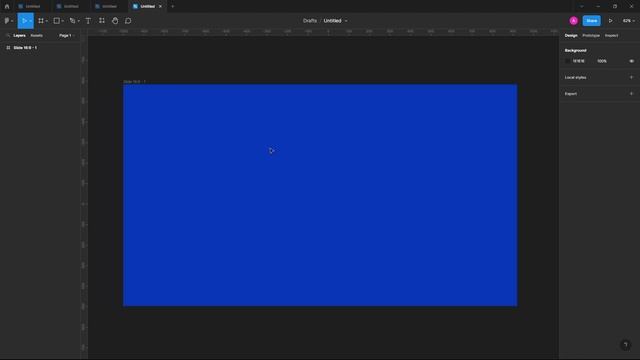Edit the background opacity 100% field

click(602, 61)
